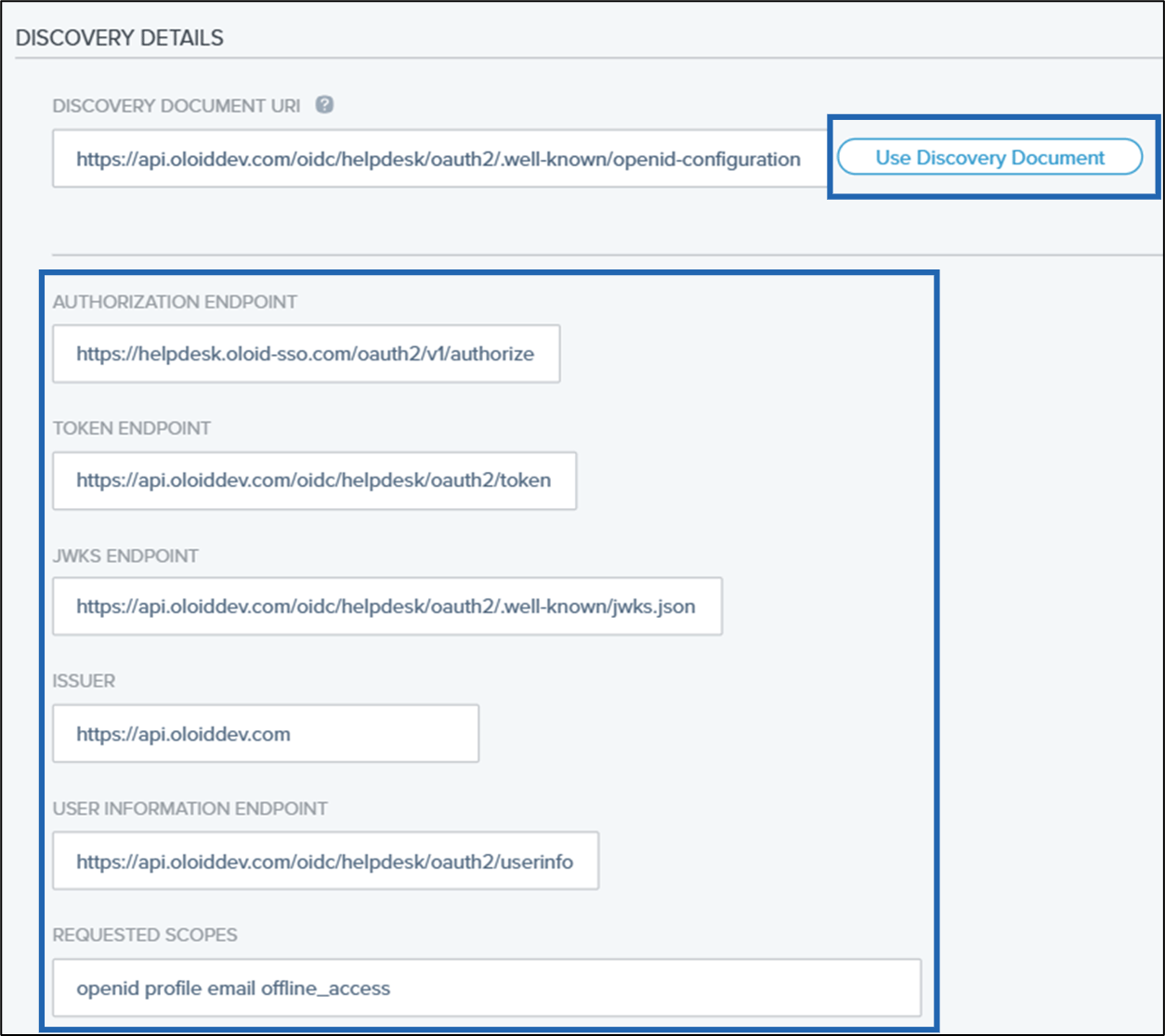
Task: Edit the User Information Endpoint field
Action: tap(325, 860)
